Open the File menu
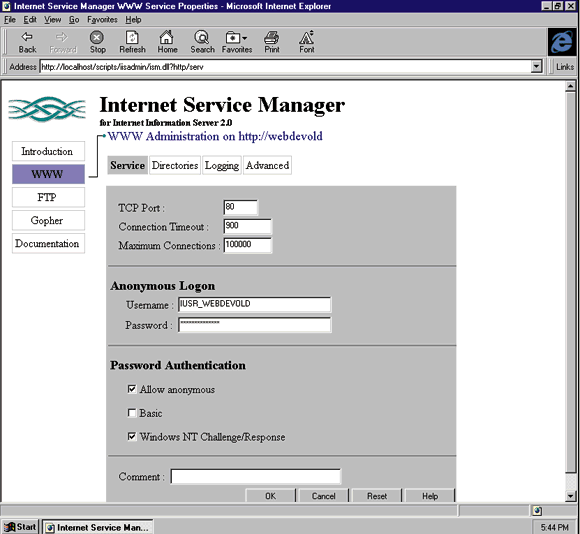This screenshot has height=534, width=580. (10, 20)
